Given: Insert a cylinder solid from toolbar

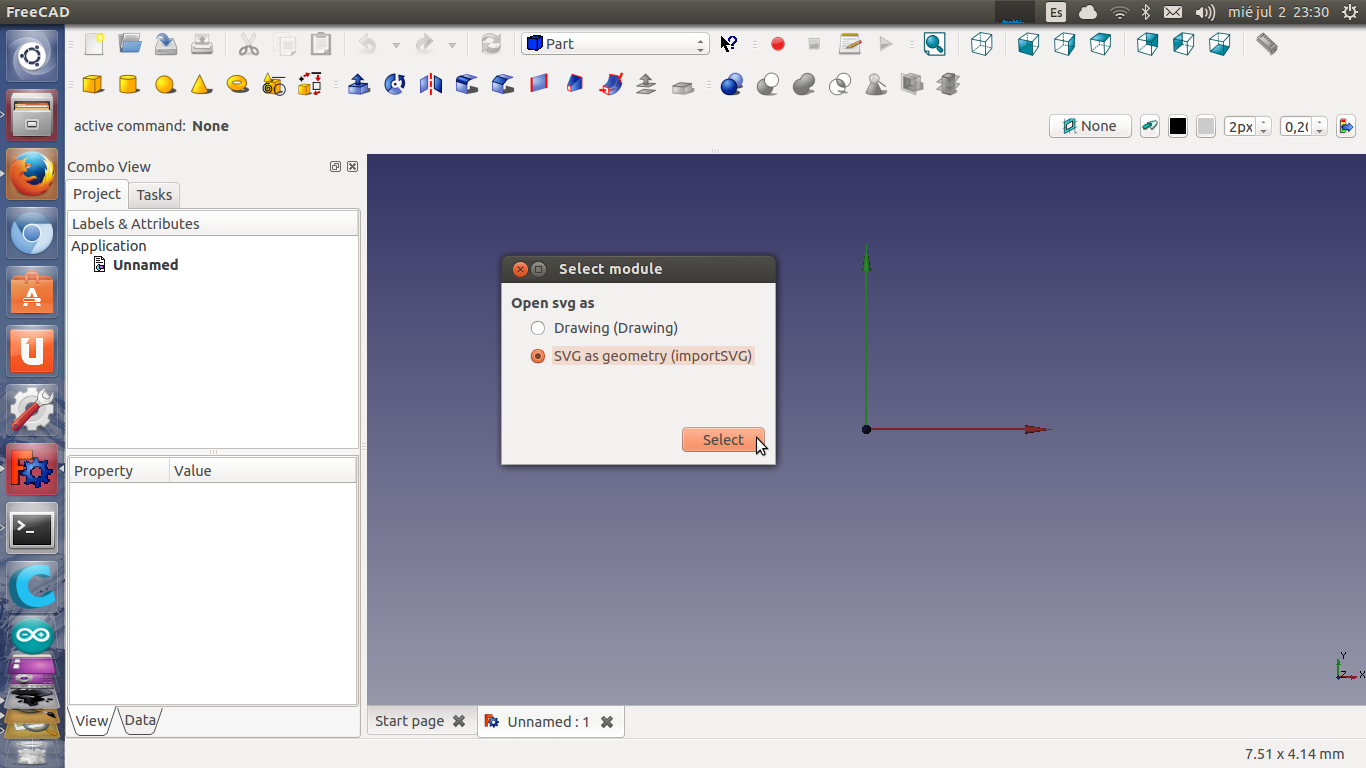Looking at the screenshot, I should click(x=129, y=85).
